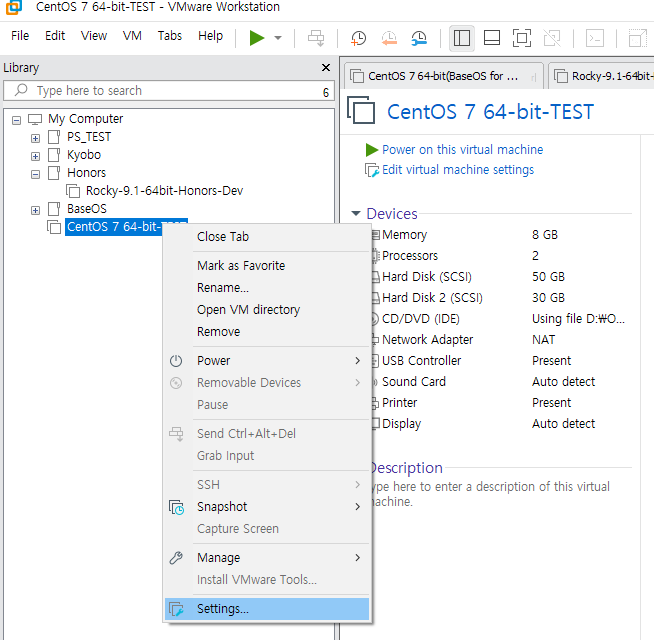
Task: Select the Network Adapter device row
Action: tap(502, 340)
